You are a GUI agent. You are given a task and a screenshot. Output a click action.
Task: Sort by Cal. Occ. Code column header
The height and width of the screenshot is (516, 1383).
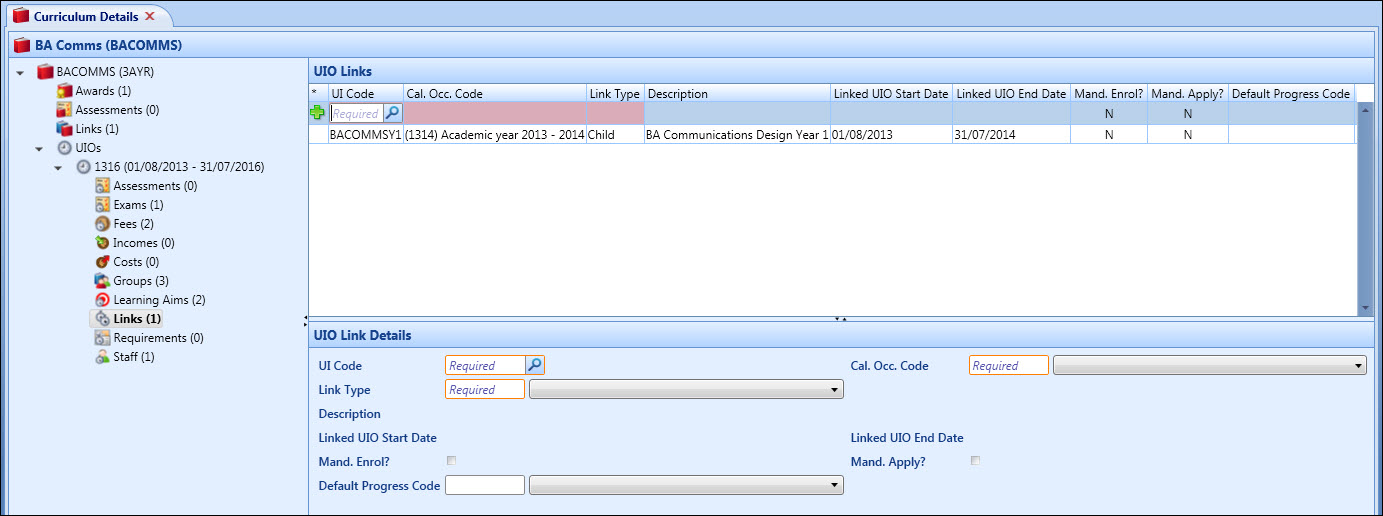[495, 94]
